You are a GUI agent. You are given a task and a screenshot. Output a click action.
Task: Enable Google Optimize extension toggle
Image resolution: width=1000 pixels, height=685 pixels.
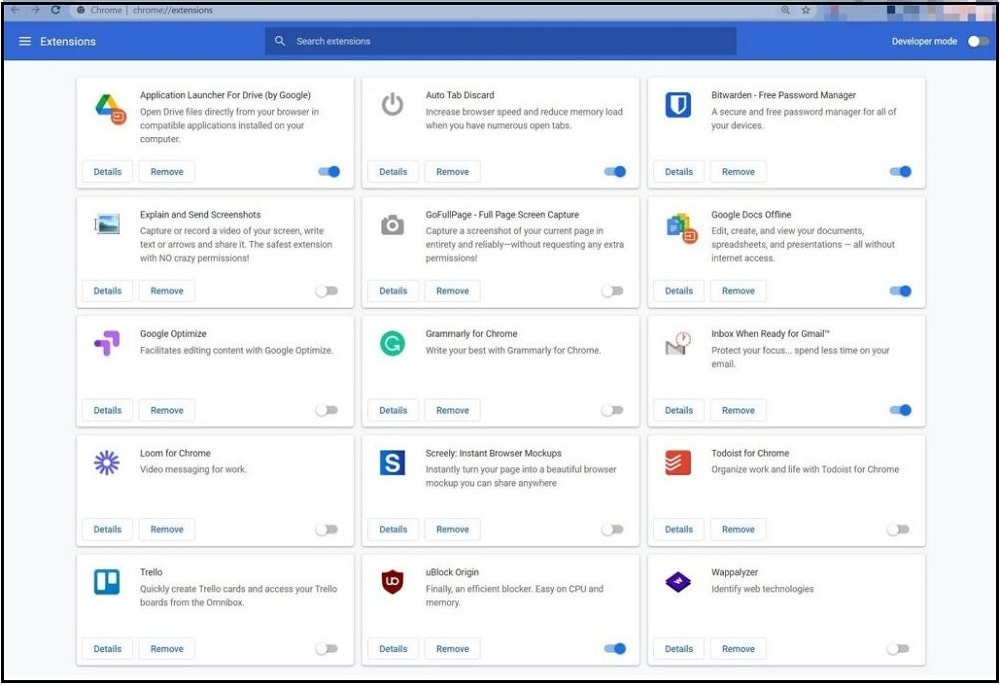[x=327, y=410]
